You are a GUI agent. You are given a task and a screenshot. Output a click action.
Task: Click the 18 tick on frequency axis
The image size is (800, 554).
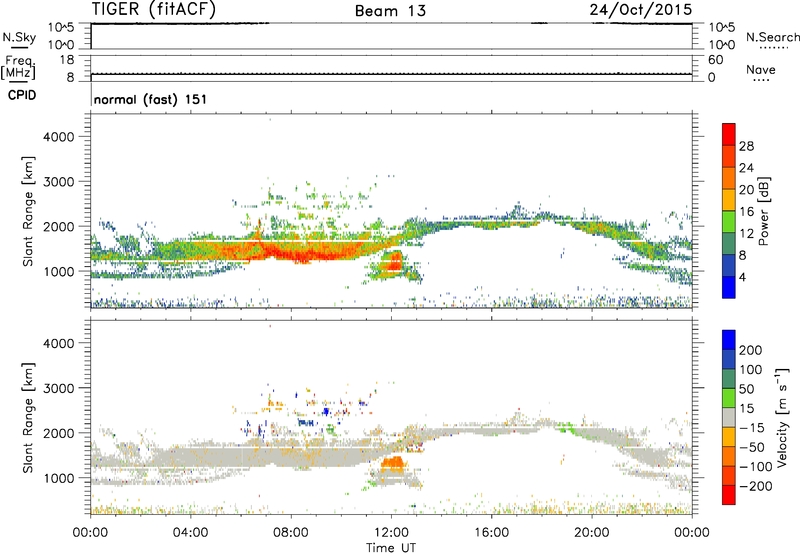pyautogui.click(x=67, y=60)
